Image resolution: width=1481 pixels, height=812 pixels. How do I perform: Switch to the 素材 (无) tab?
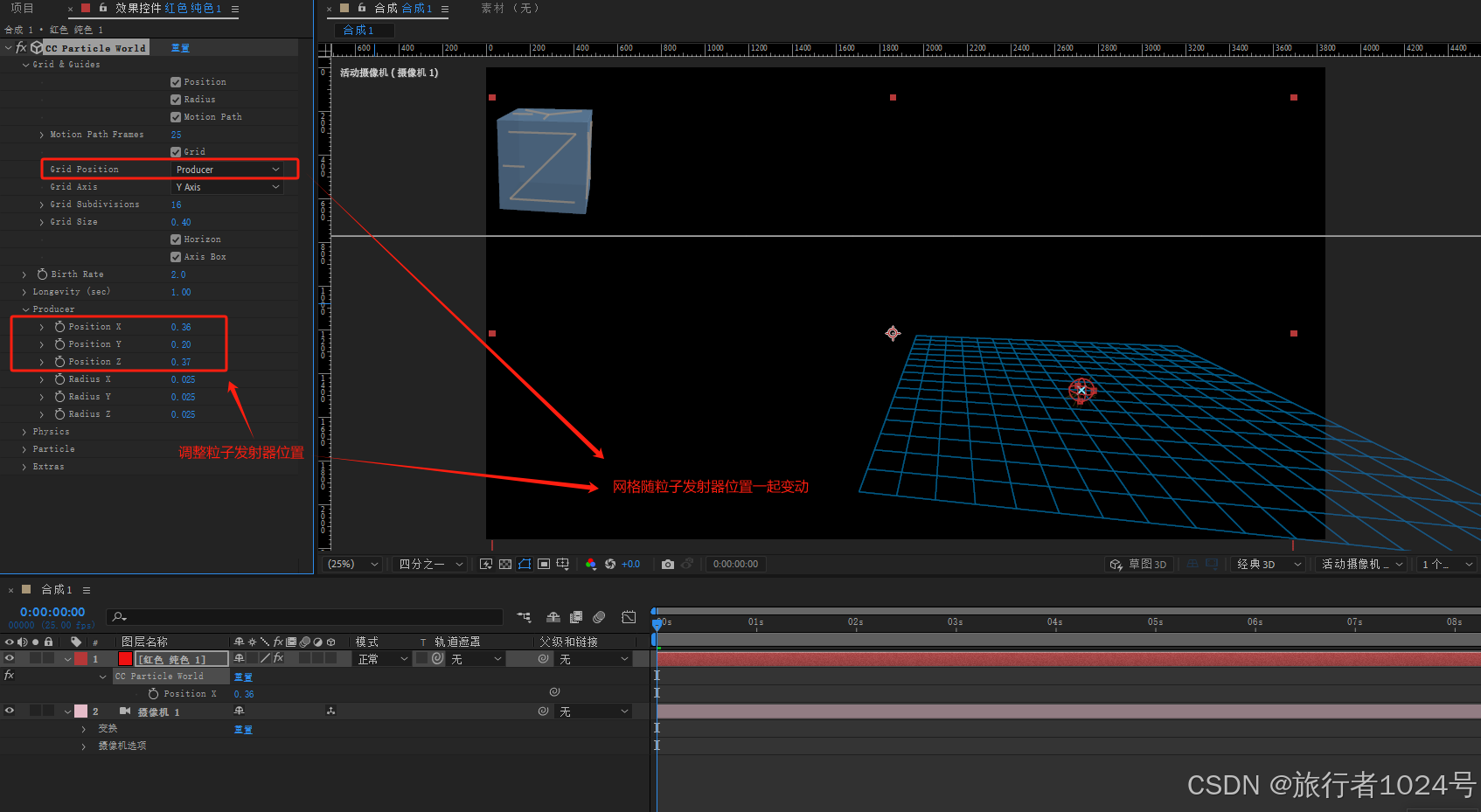pyautogui.click(x=510, y=8)
